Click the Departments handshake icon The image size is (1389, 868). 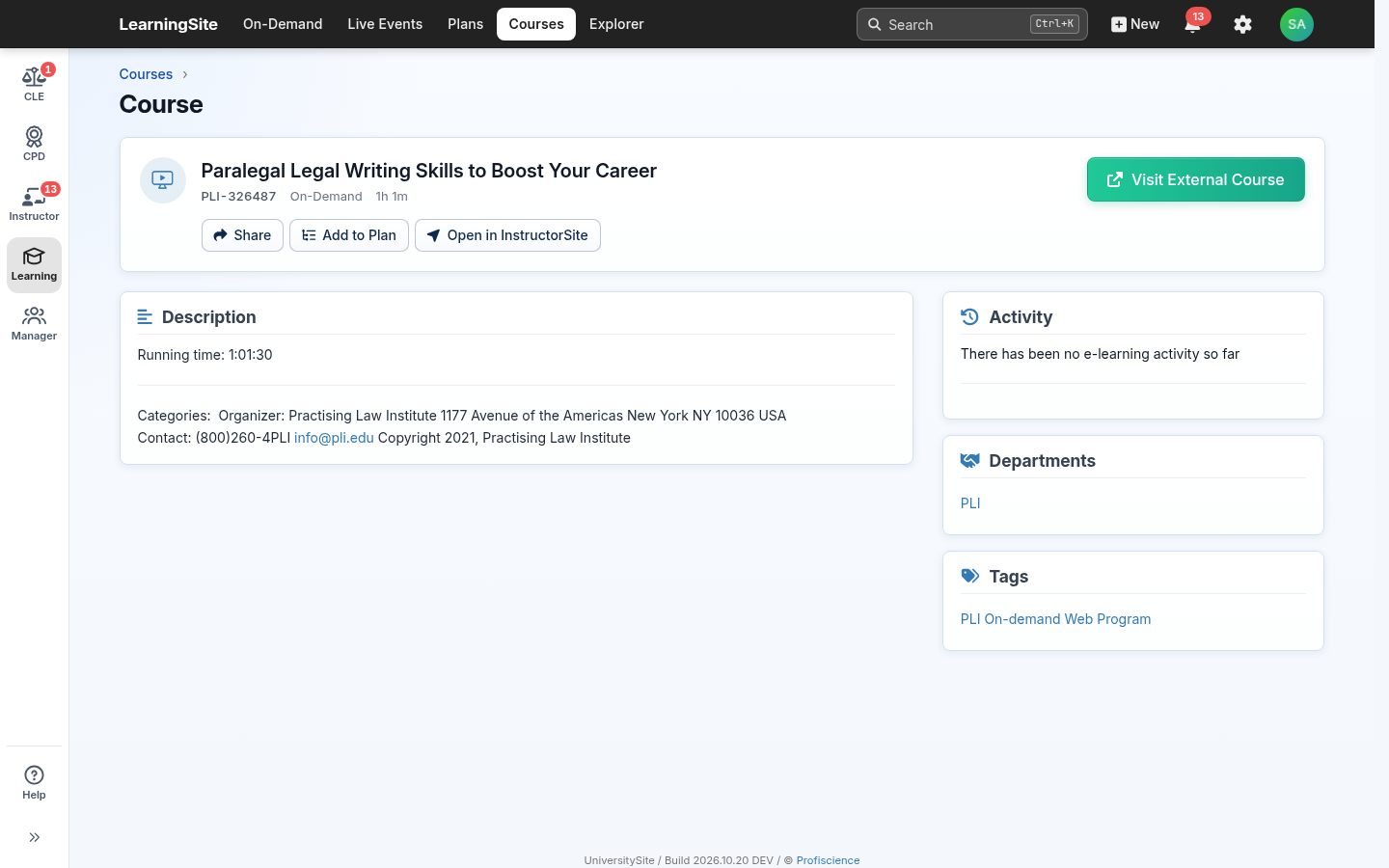tap(969, 460)
